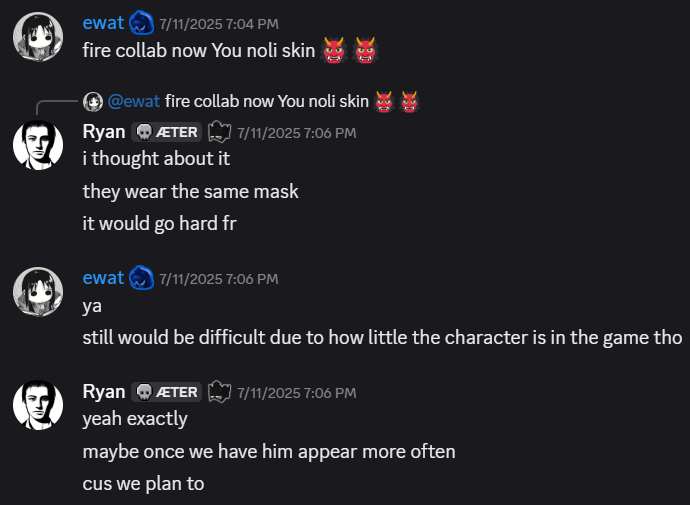Jump to original via reply preview text
The height and width of the screenshot is (505, 690).
(x=265, y=100)
